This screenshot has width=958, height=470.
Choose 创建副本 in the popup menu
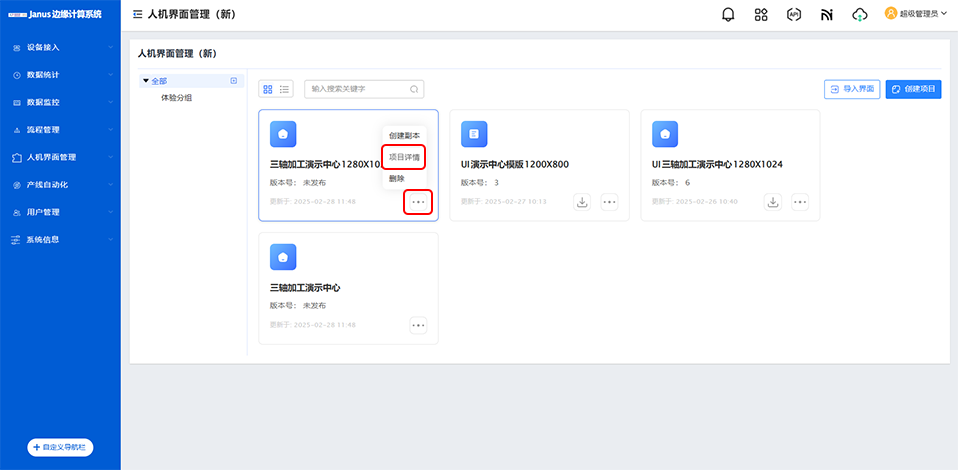point(405,135)
